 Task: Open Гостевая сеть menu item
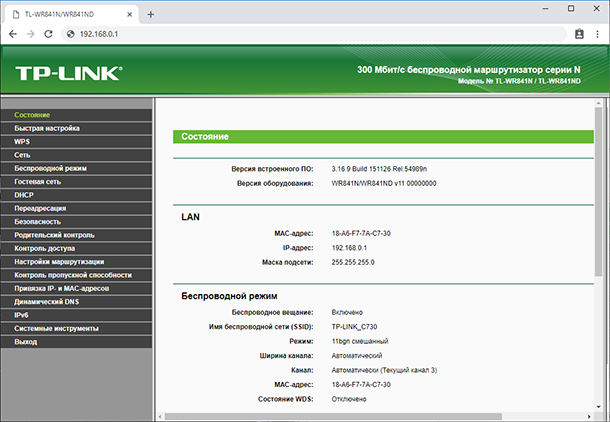[x=77, y=182]
